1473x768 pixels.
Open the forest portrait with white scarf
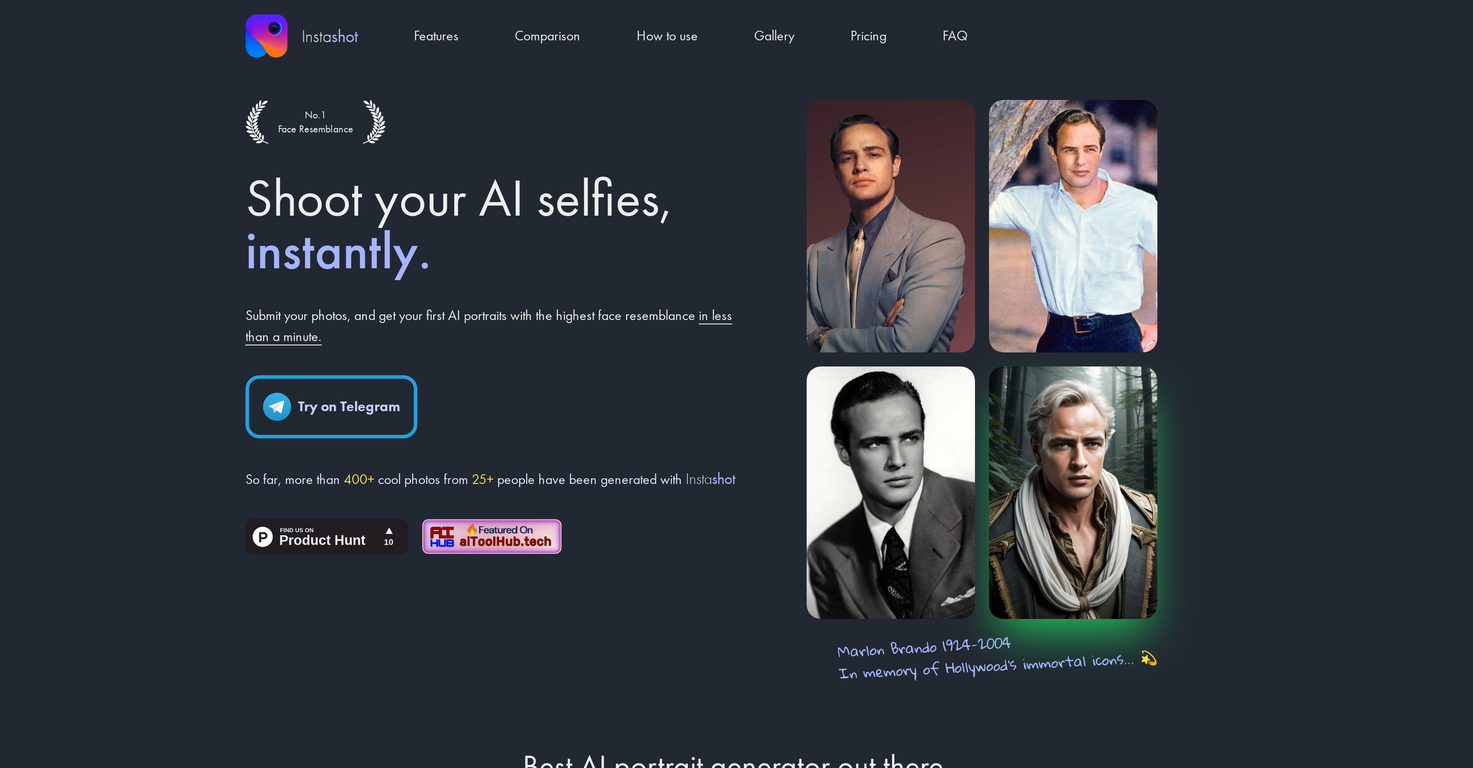tap(1073, 492)
